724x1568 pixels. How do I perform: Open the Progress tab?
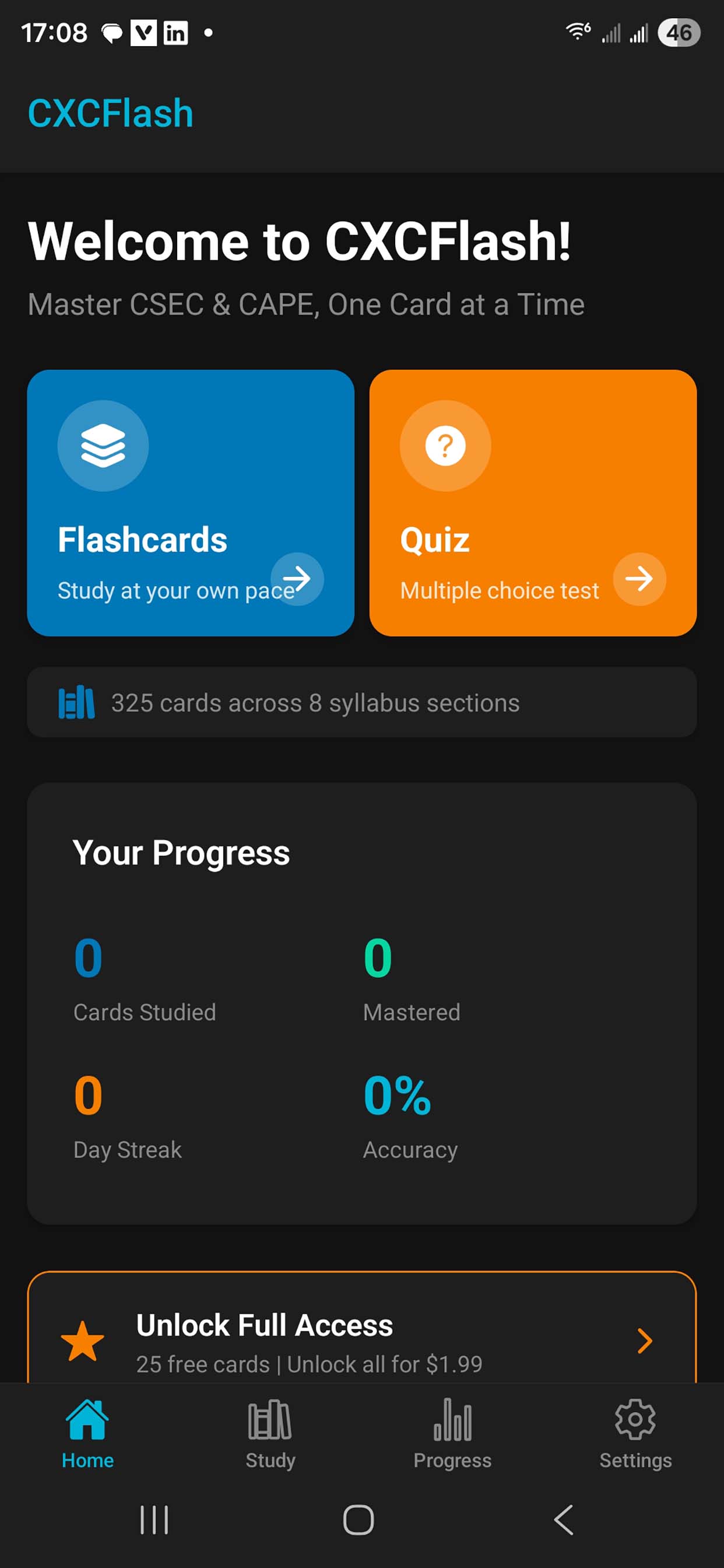pyautogui.click(x=452, y=1433)
